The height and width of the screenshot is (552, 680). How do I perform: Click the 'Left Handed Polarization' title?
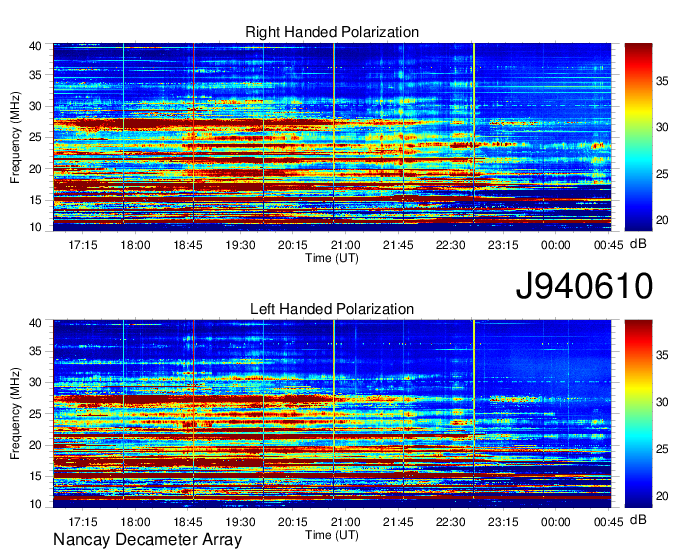(332, 309)
